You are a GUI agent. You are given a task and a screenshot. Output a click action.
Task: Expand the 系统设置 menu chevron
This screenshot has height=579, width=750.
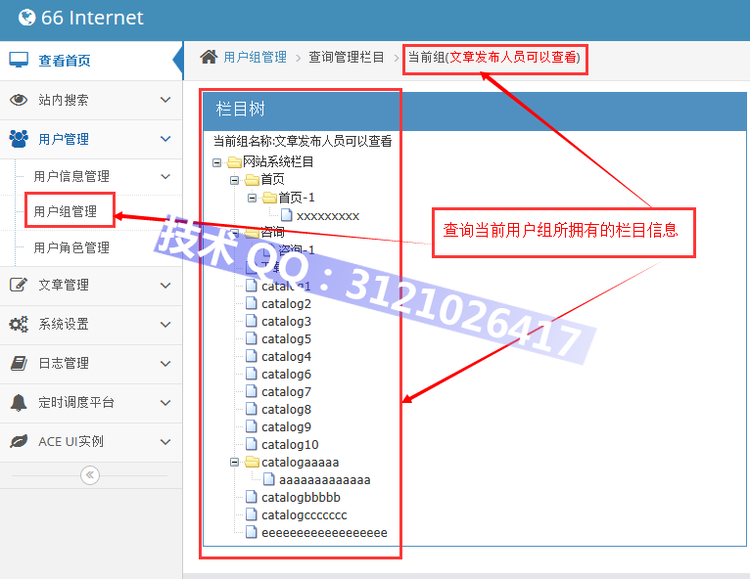pos(165,324)
